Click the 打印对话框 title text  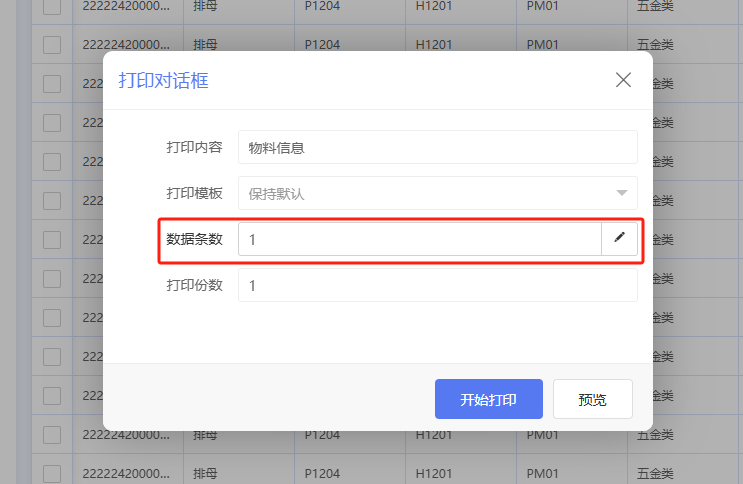tap(163, 80)
